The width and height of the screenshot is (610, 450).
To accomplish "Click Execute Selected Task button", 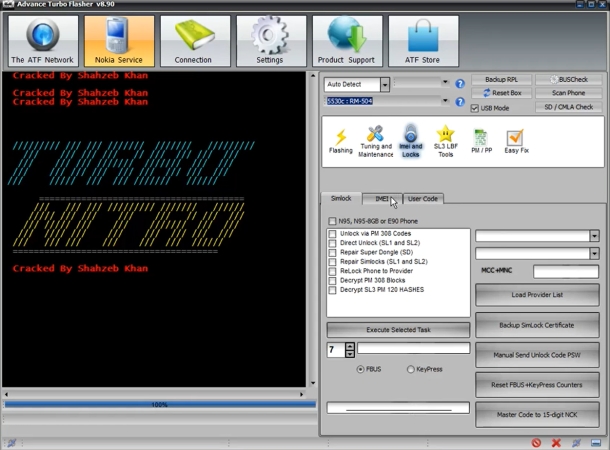I will 398,330.
